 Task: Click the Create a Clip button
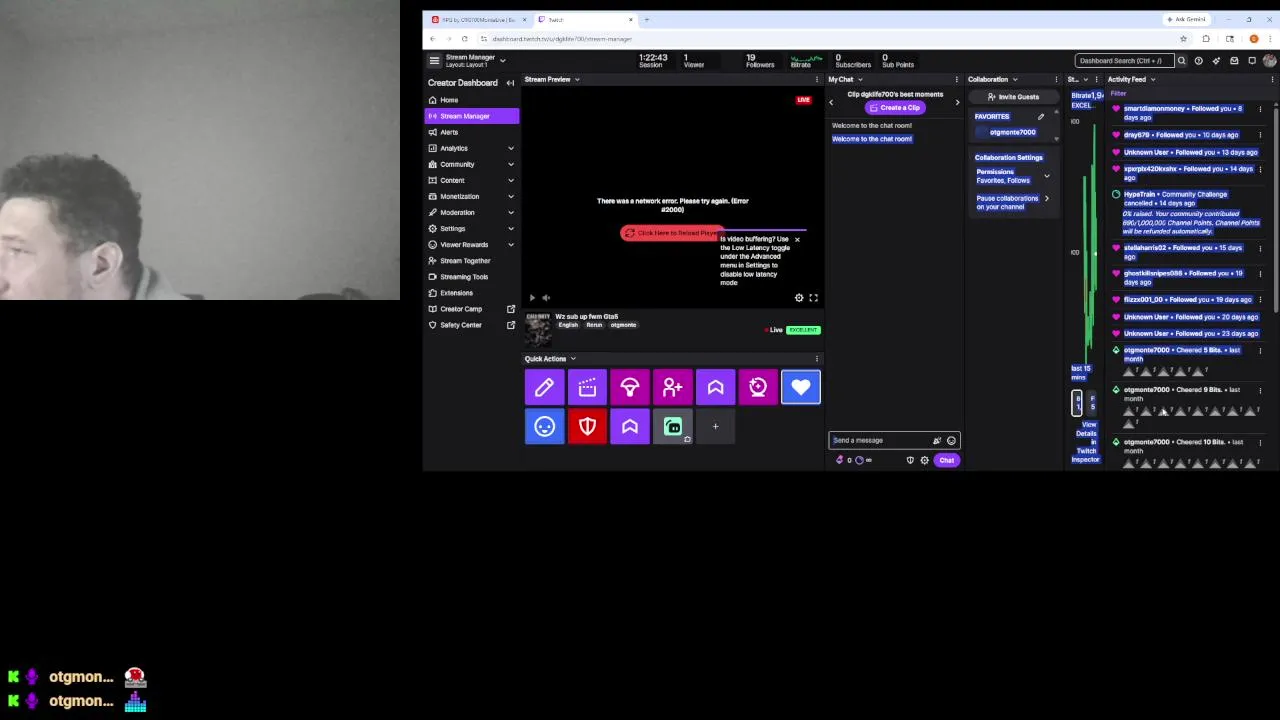click(895, 107)
